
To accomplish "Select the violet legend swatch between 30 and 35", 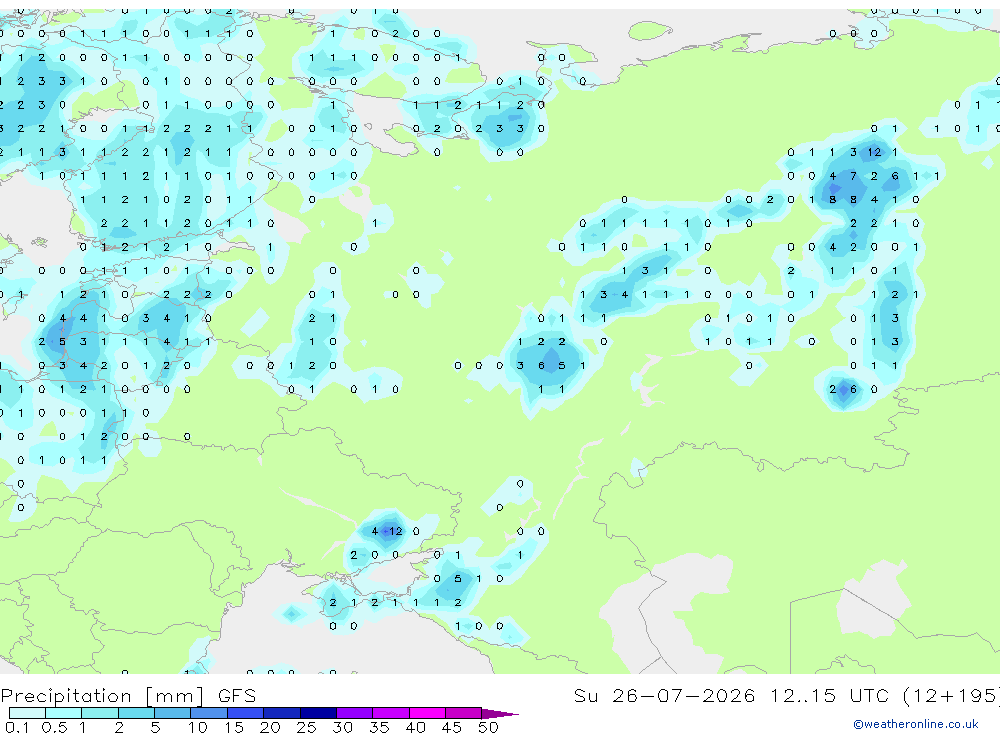I will 355,713.
